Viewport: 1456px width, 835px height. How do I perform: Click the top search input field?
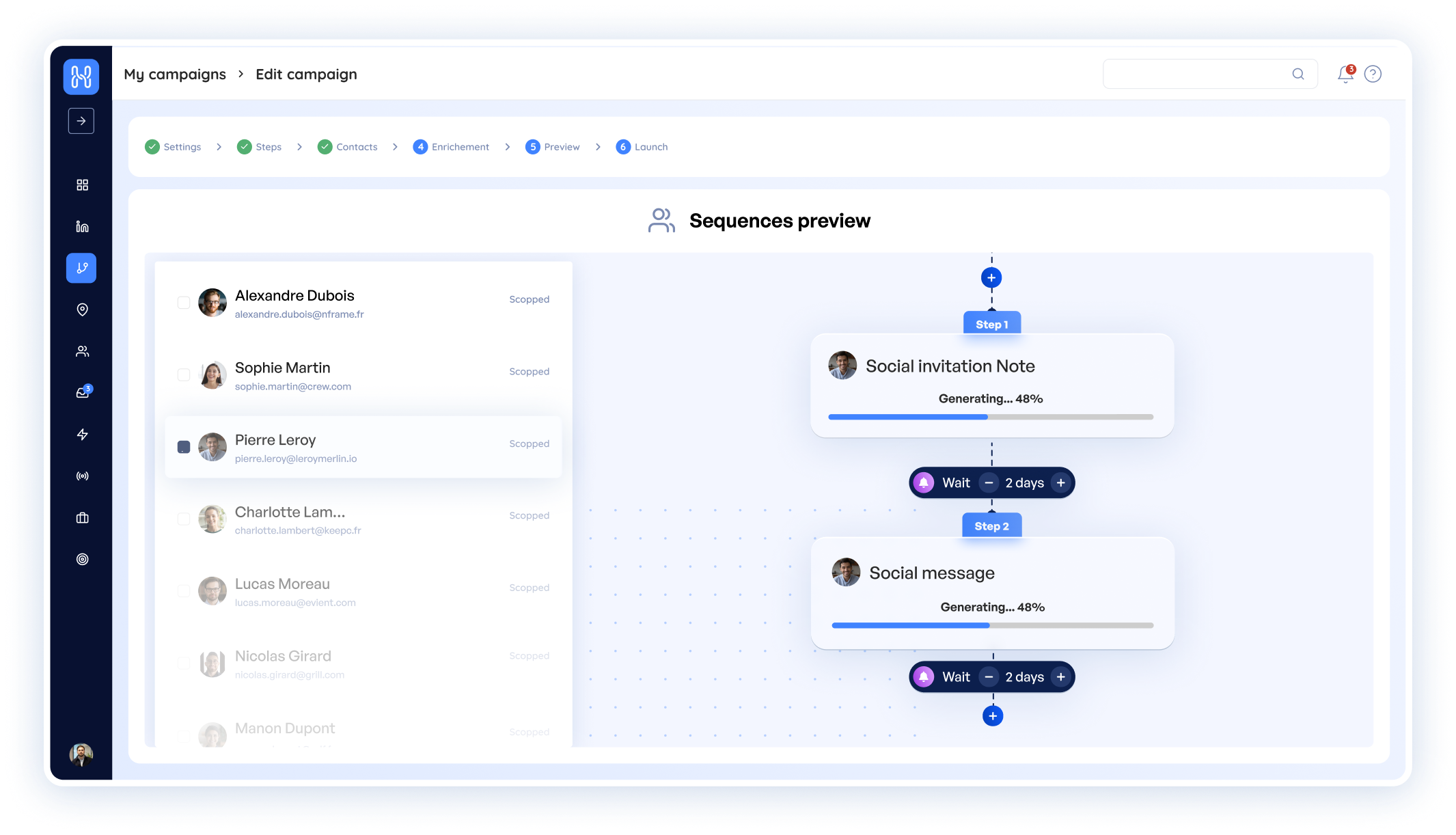pyautogui.click(x=1196, y=74)
